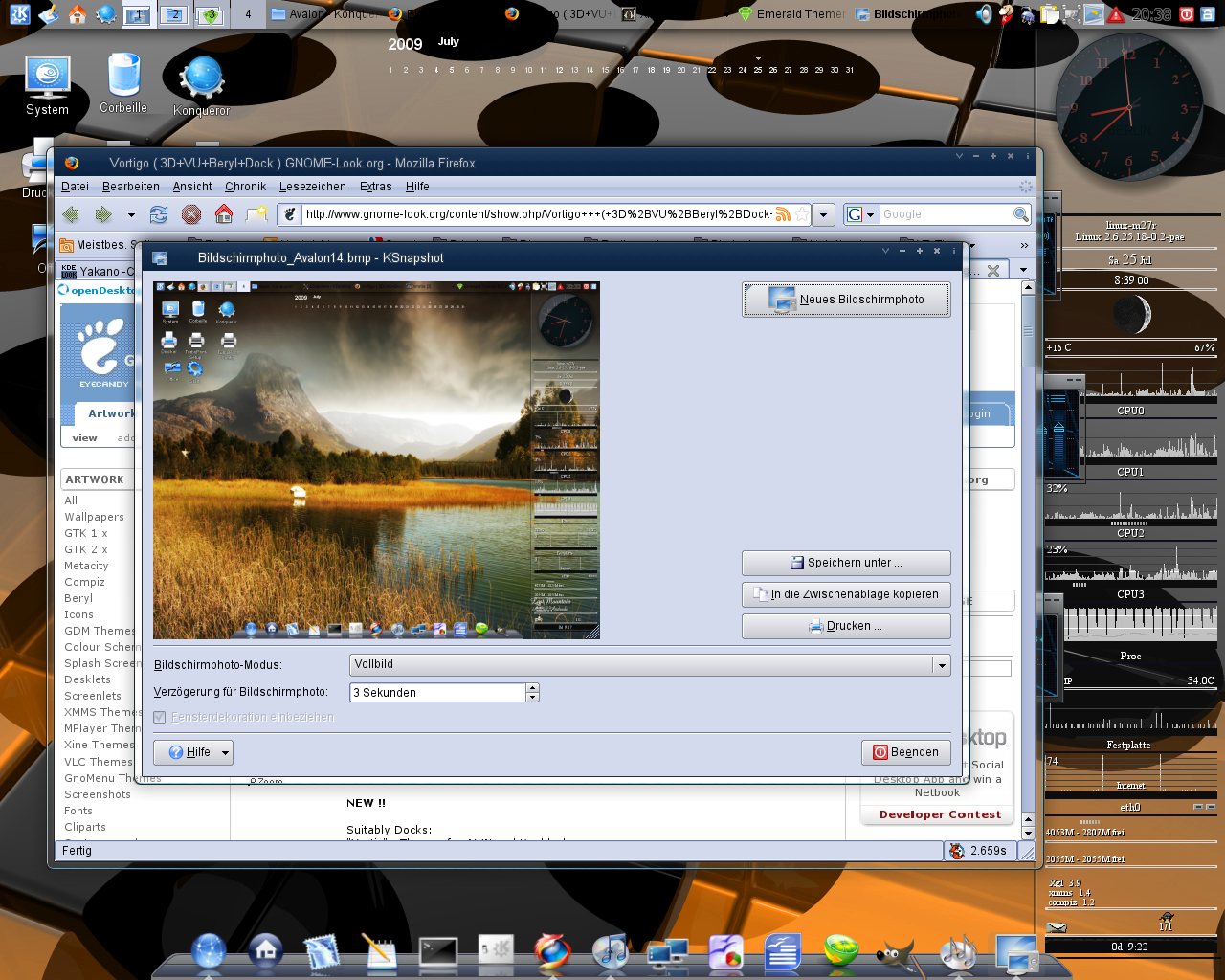Open the lime-shaped dock icon
Image resolution: width=1225 pixels, height=980 pixels.
tap(841, 950)
